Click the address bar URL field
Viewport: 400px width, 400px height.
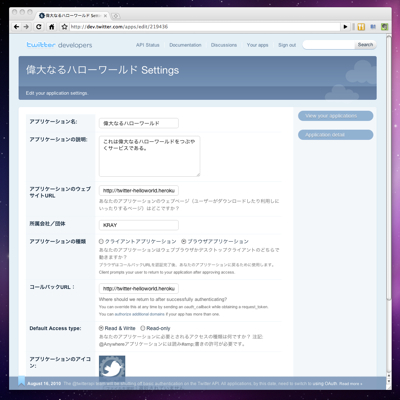(x=204, y=27)
